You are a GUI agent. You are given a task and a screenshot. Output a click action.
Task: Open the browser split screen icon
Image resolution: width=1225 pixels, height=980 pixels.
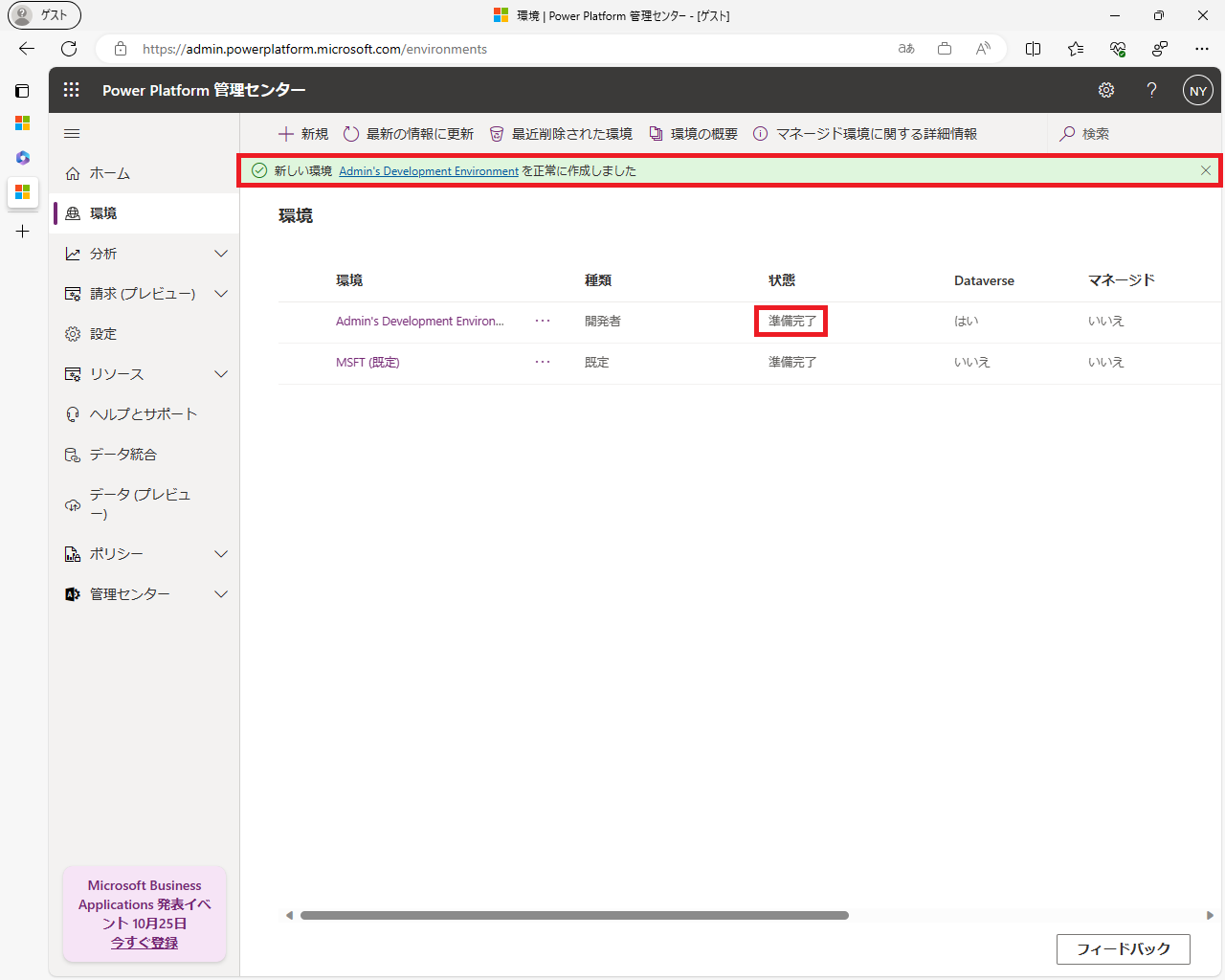click(x=1033, y=49)
